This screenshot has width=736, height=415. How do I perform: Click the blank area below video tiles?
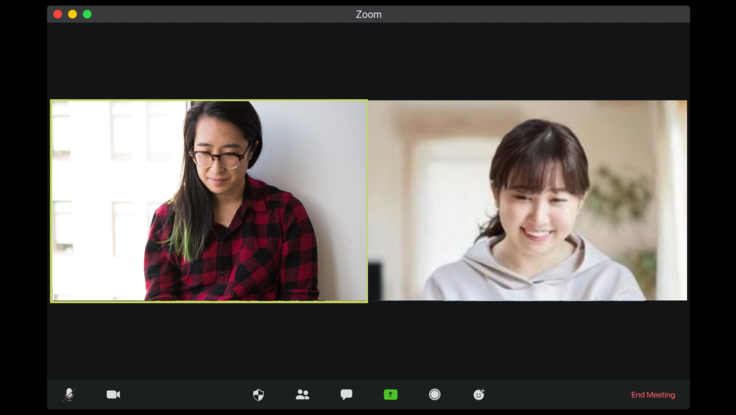pos(368,340)
